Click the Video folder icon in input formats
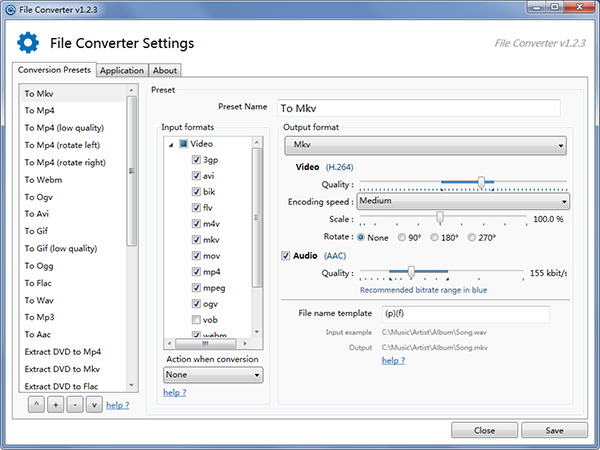 pyautogui.click(x=182, y=144)
